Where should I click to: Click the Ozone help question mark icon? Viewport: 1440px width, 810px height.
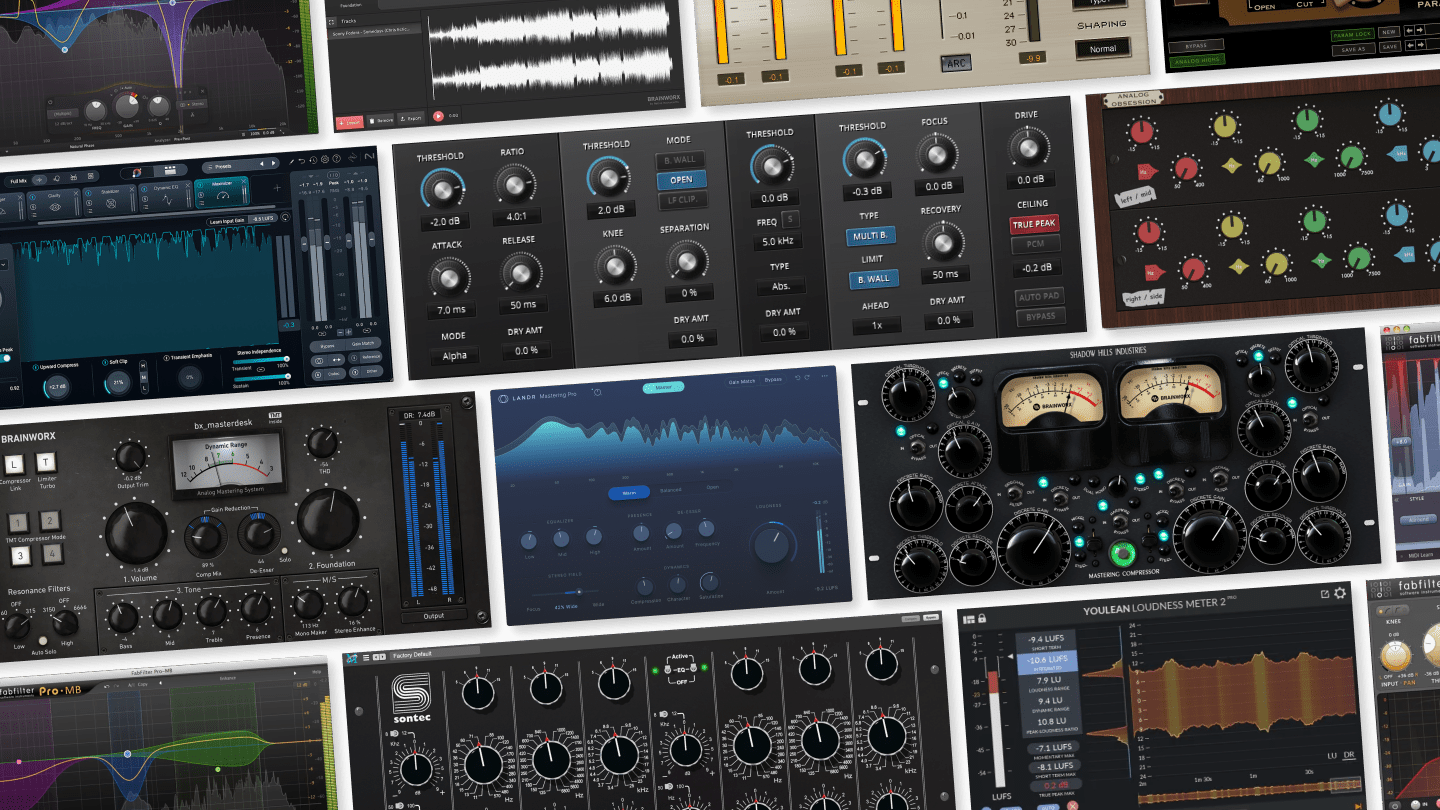[337, 159]
